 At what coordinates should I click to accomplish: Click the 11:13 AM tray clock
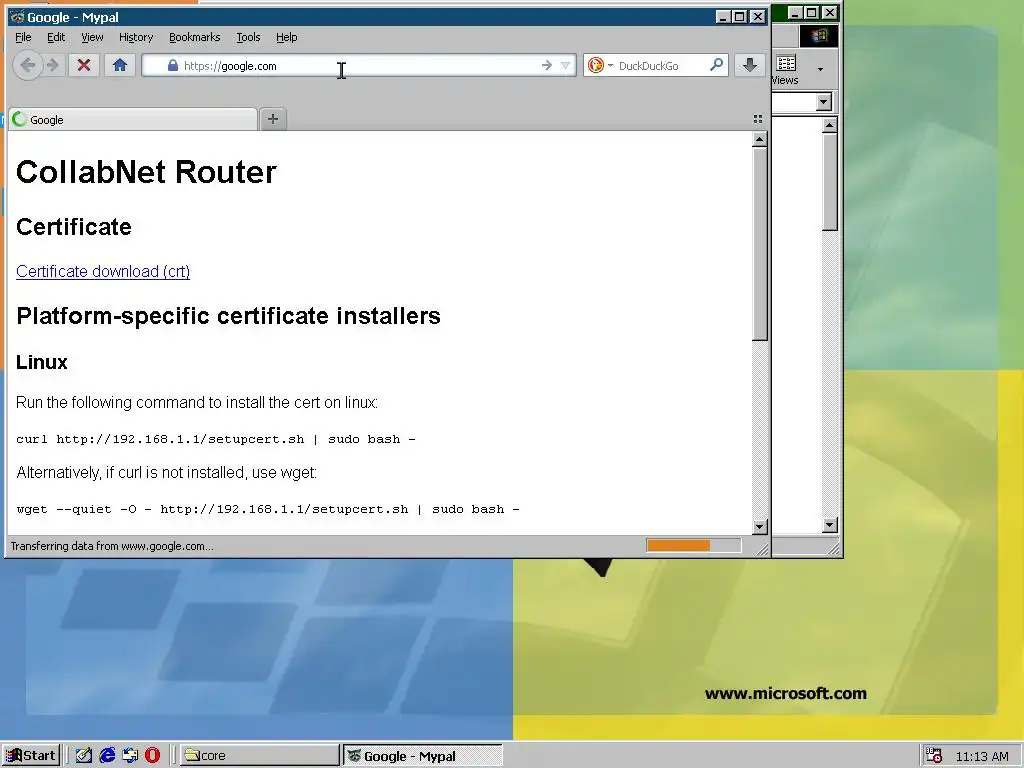[x=982, y=756]
